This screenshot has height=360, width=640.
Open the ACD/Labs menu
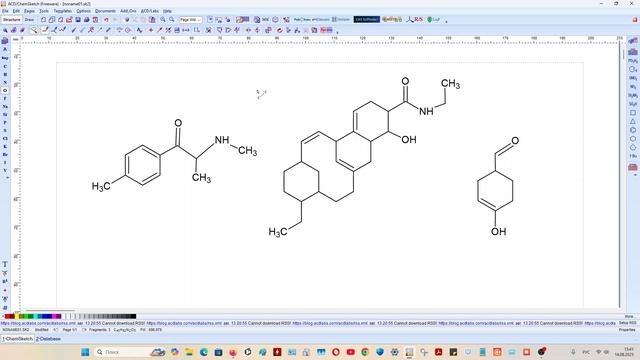click(150, 11)
